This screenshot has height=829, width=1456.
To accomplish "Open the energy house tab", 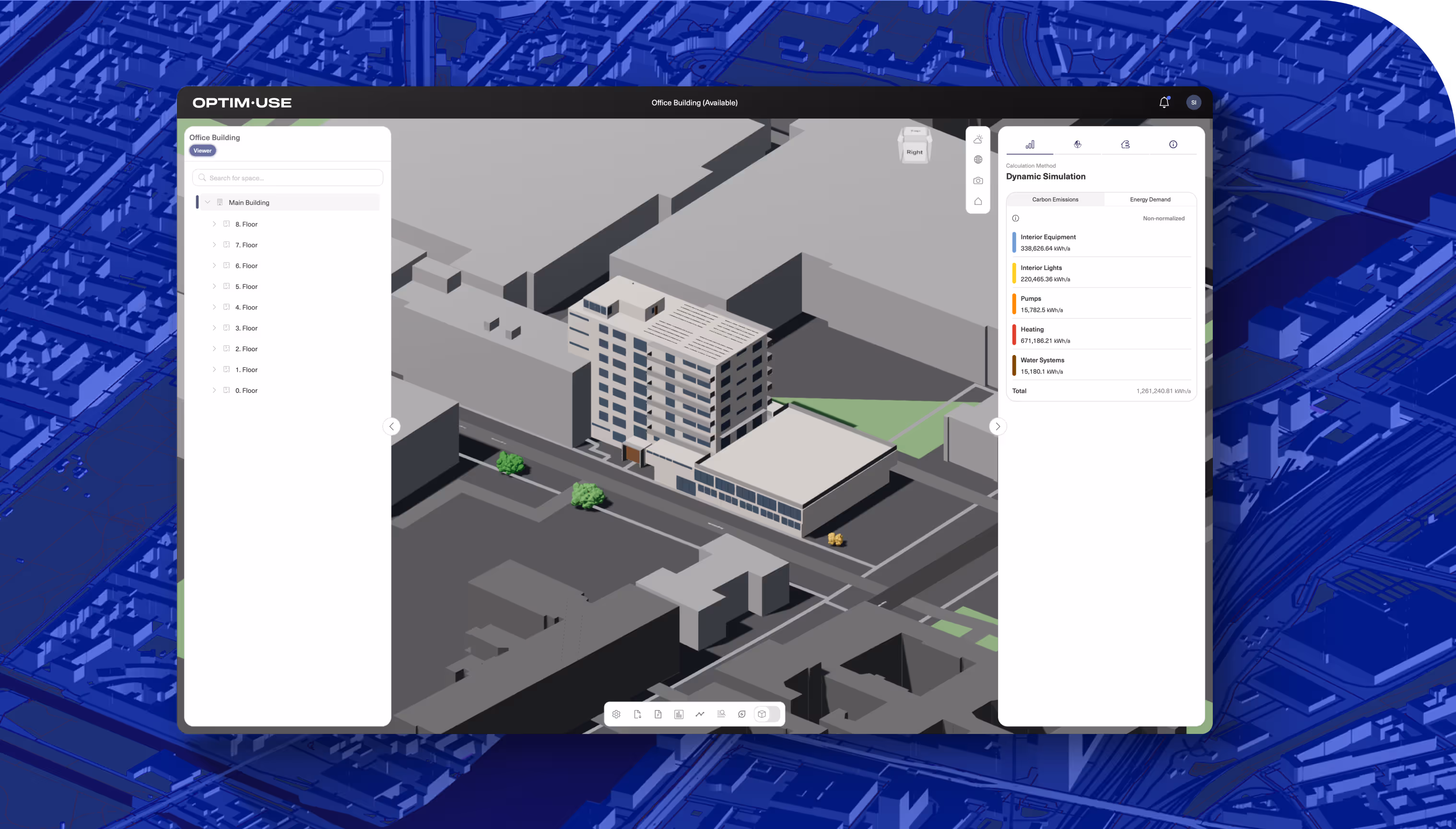I will pos(1125,144).
